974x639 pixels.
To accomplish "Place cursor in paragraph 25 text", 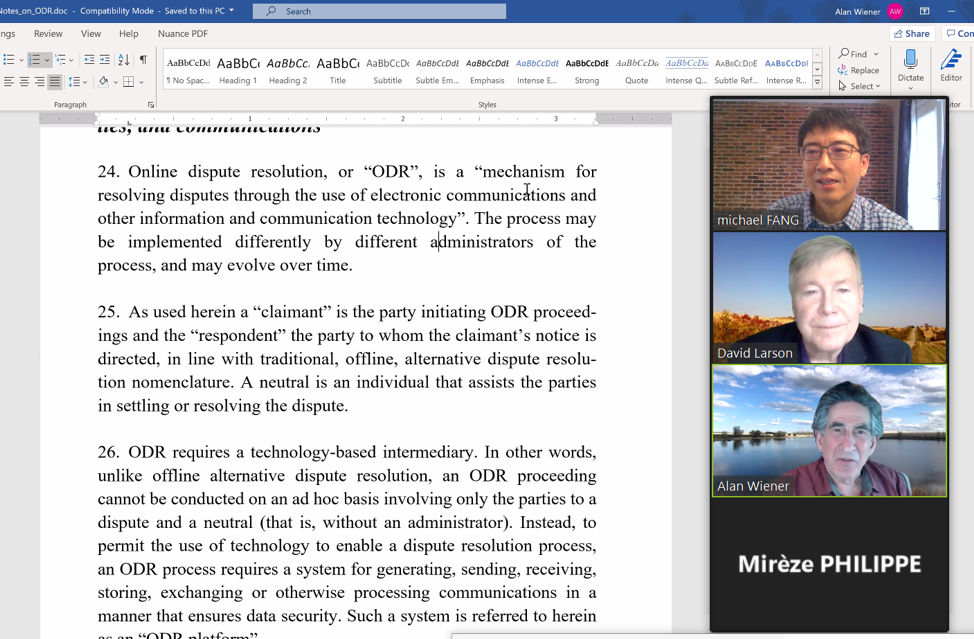I will [347, 358].
